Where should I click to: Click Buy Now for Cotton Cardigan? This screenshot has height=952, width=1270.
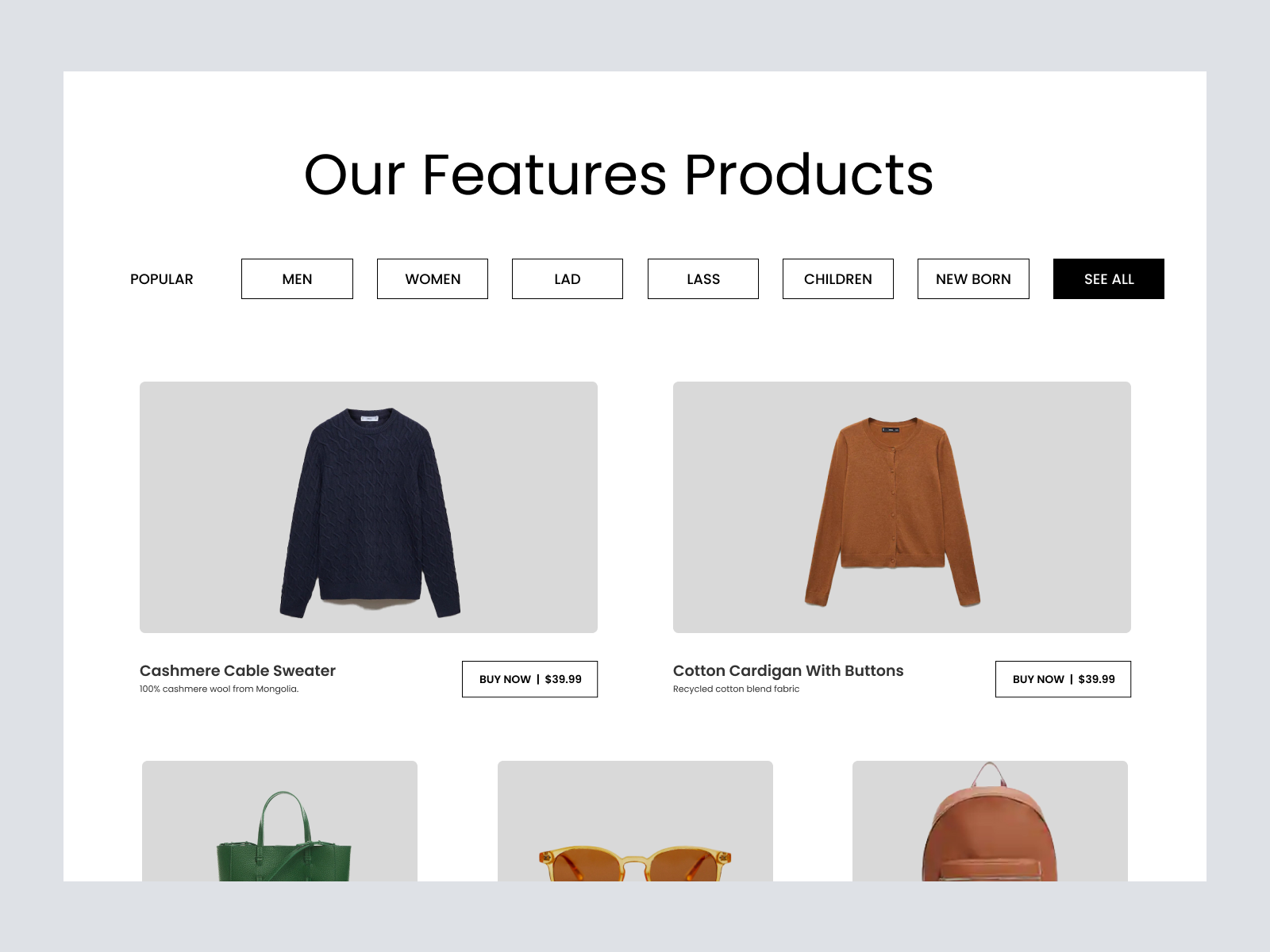click(1063, 679)
